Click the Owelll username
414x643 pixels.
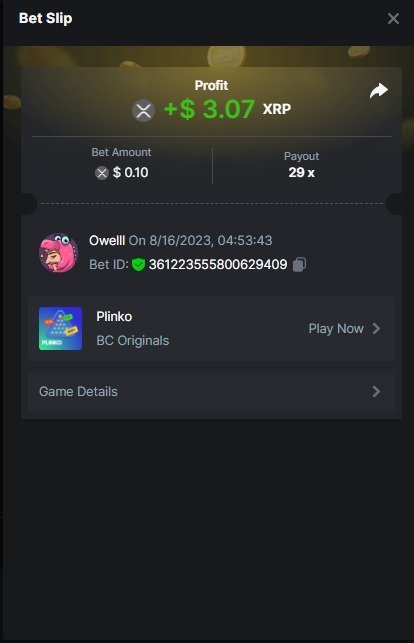[107, 240]
